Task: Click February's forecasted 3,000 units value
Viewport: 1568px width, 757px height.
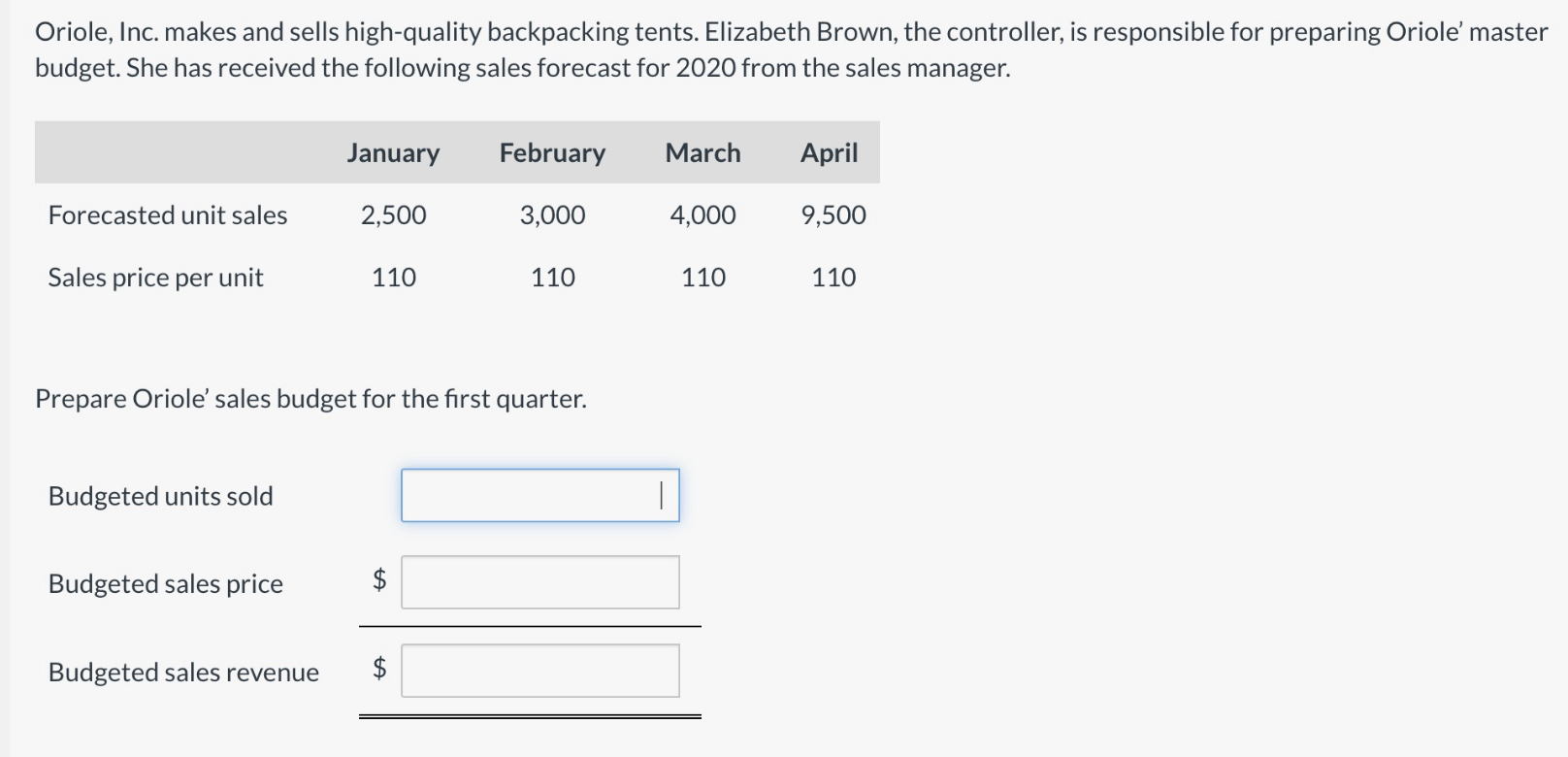Action: [552, 215]
